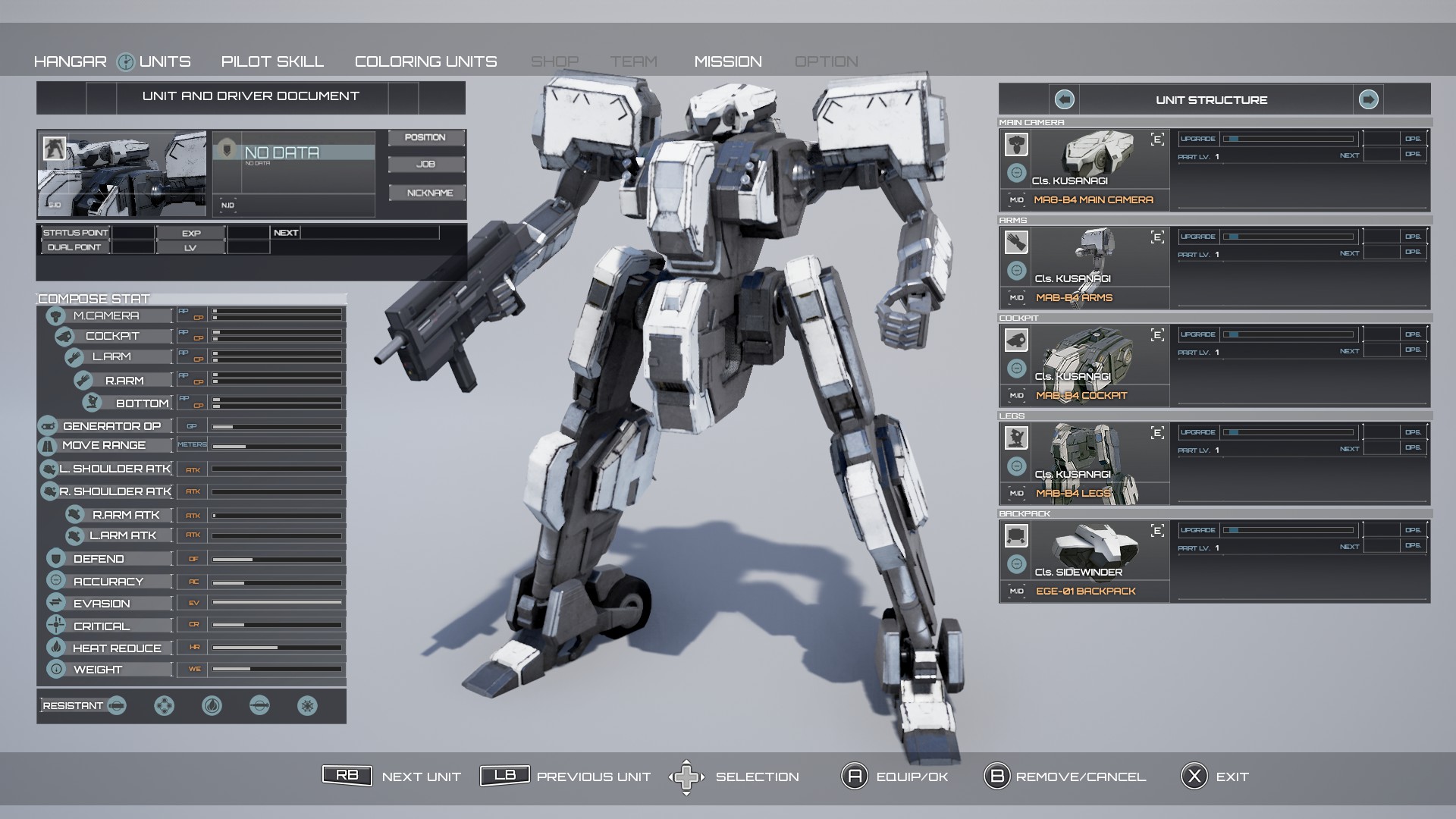The image size is (1456, 819).
Task: Click the Weight stat icon
Action: 56,670
